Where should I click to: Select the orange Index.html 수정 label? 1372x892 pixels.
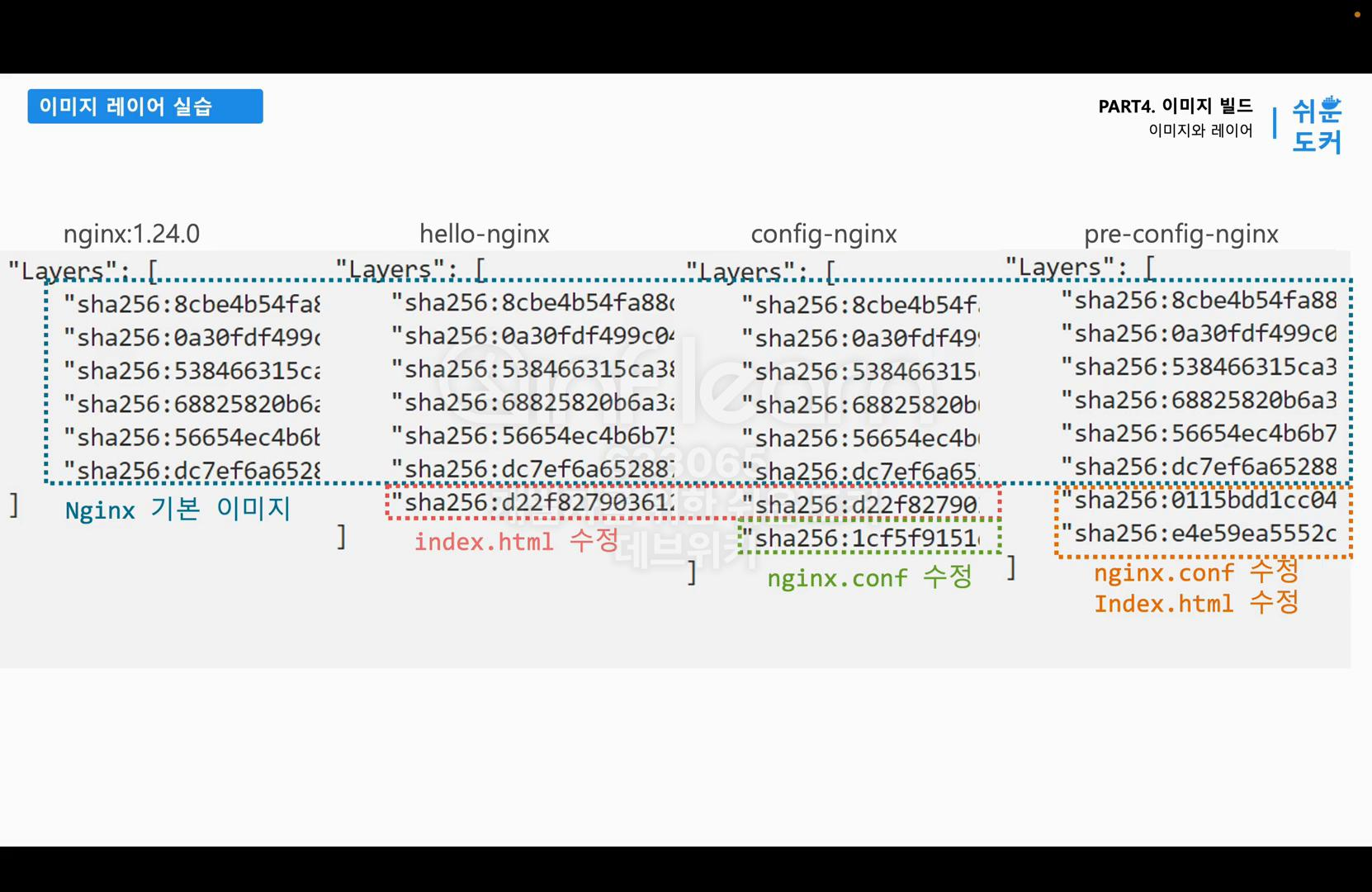1196,603
